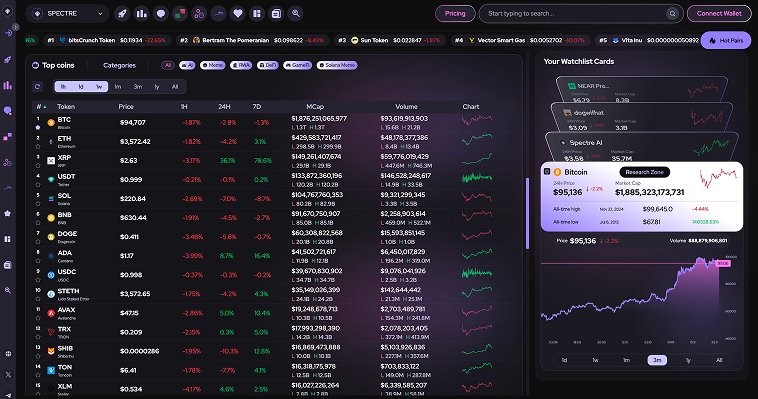Click the Vector Smart Gas ticker item
This screenshot has height=399, width=758.
[520, 41]
